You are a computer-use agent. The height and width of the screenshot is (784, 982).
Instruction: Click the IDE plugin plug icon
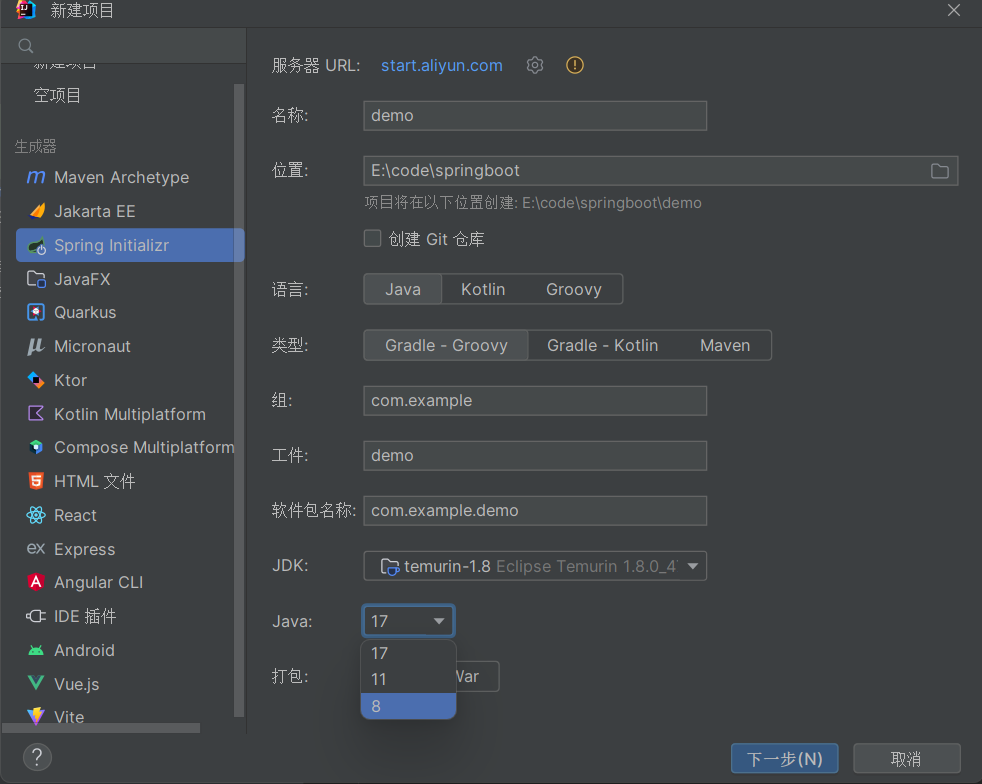[x=36, y=616]
